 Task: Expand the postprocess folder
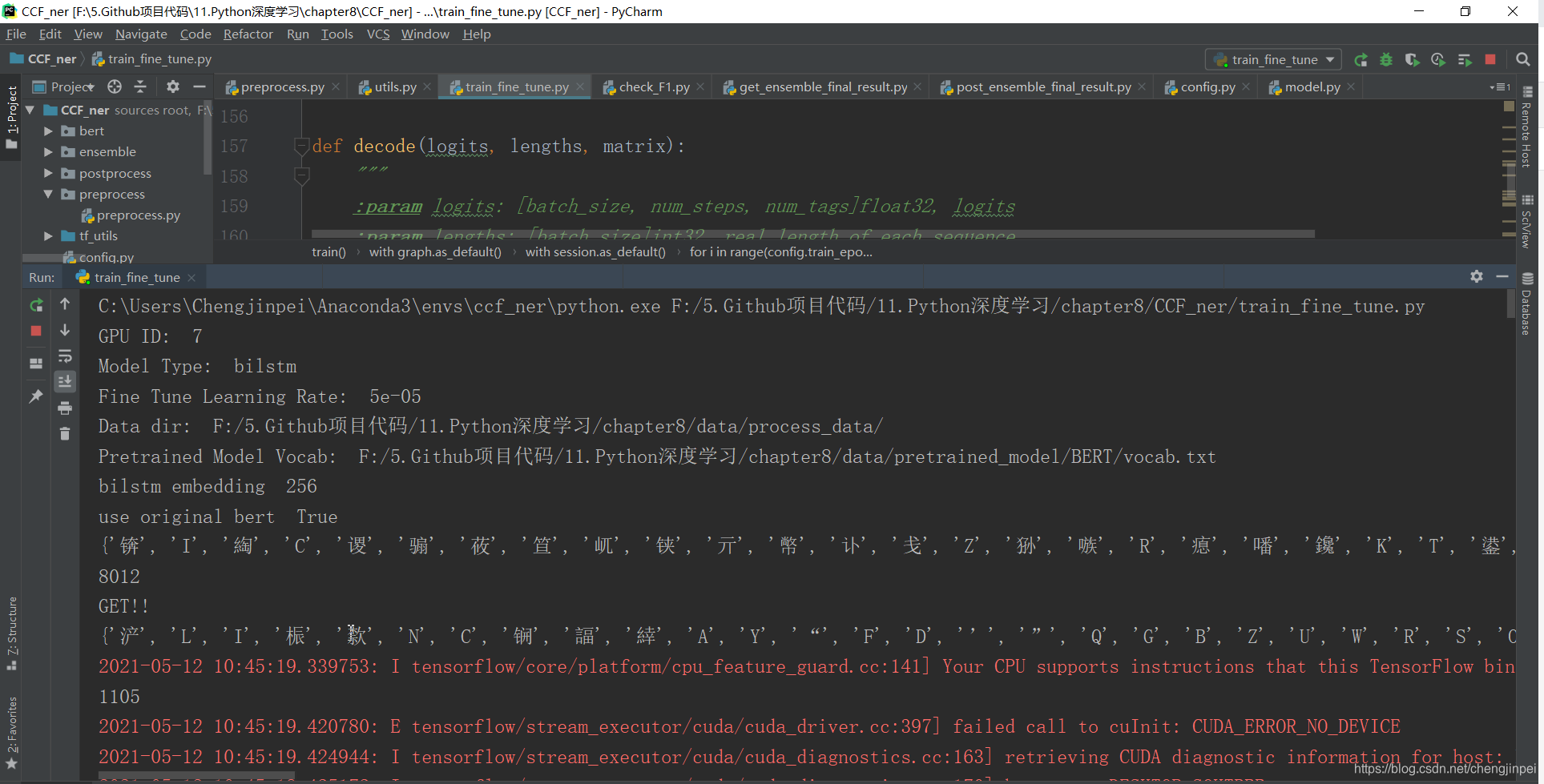(x=48, y=173)
